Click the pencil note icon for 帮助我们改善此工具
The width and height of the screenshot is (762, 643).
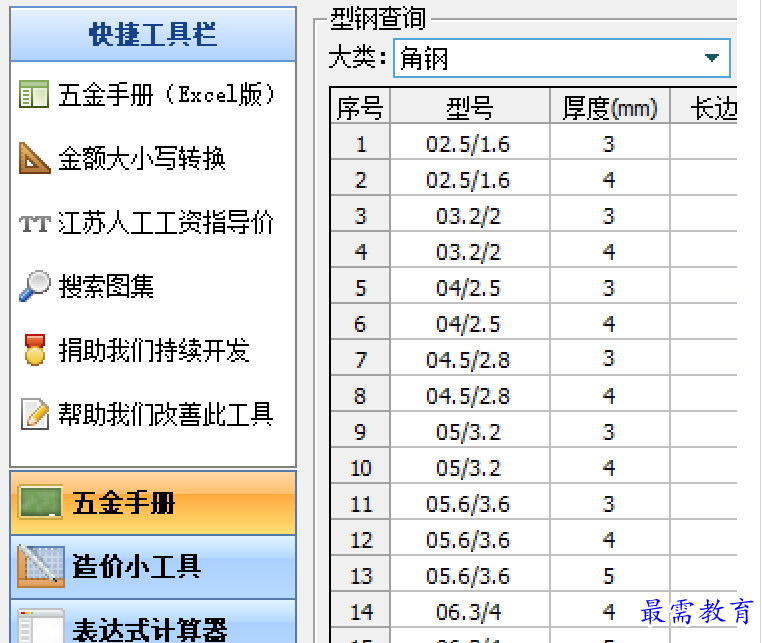pyautogui.click(x=35, y=414)
